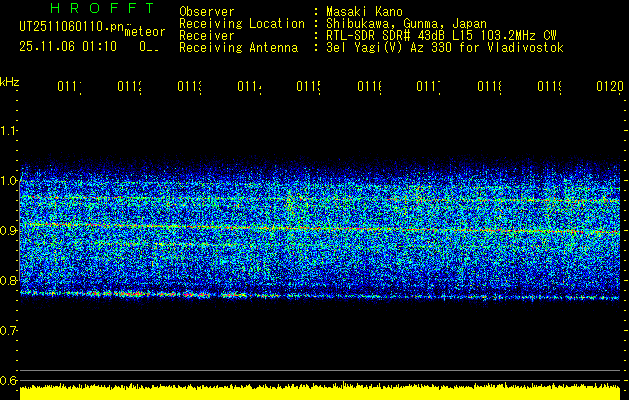Image resolution: width=629 pixels, height=400 pixels.
Task: Click the word meteor label
Action: [144, 32]
